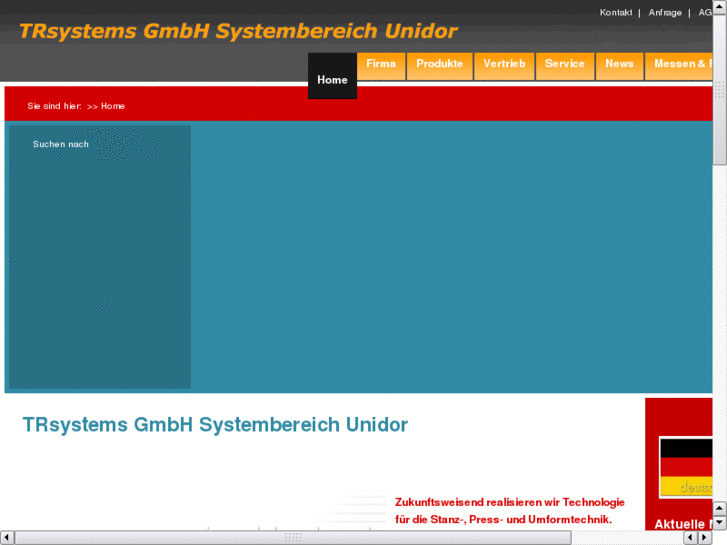Click the 'Sie sind hier:' text

[54, 106]
